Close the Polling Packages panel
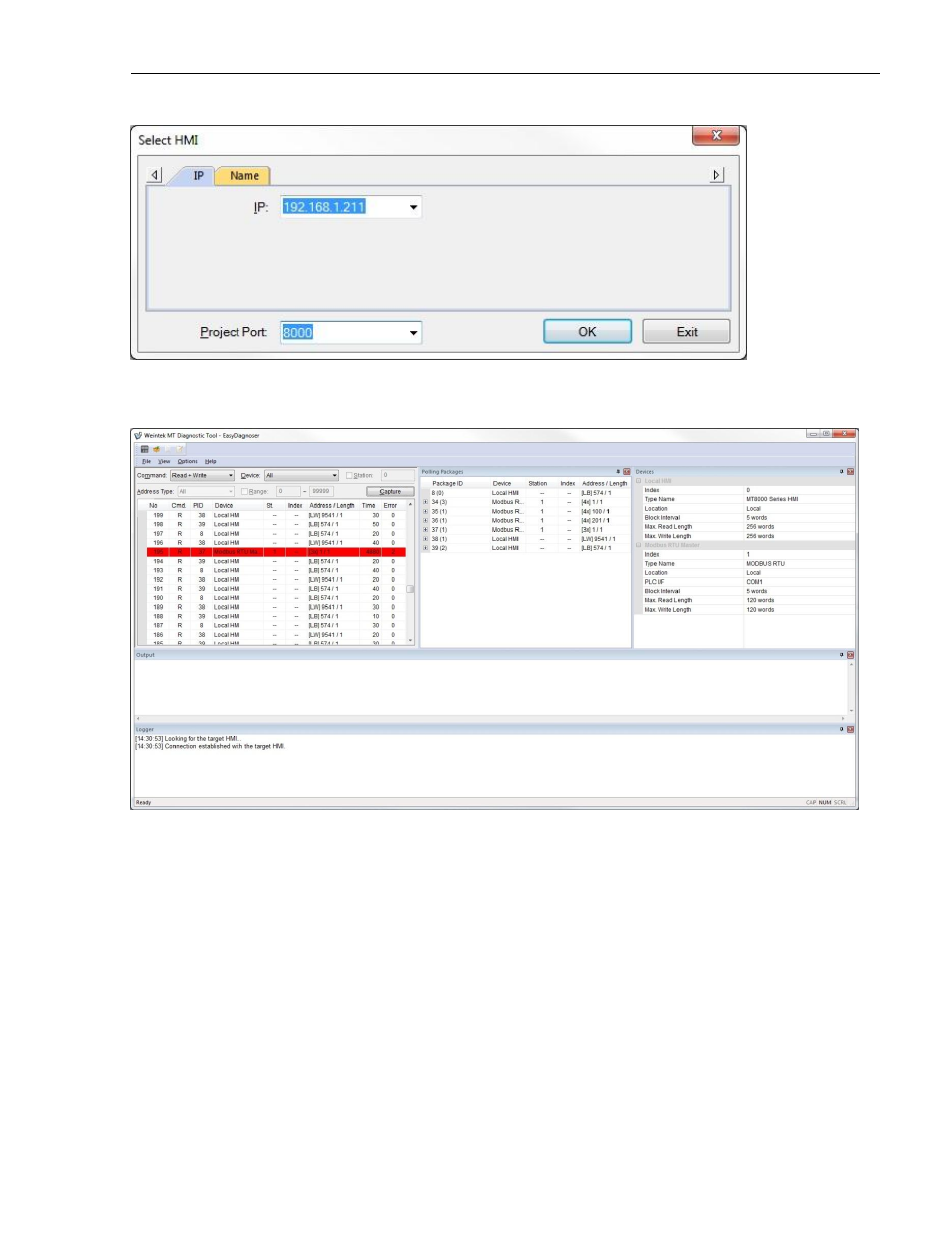This screenshot has width=952, height=1233. point(627,471)
